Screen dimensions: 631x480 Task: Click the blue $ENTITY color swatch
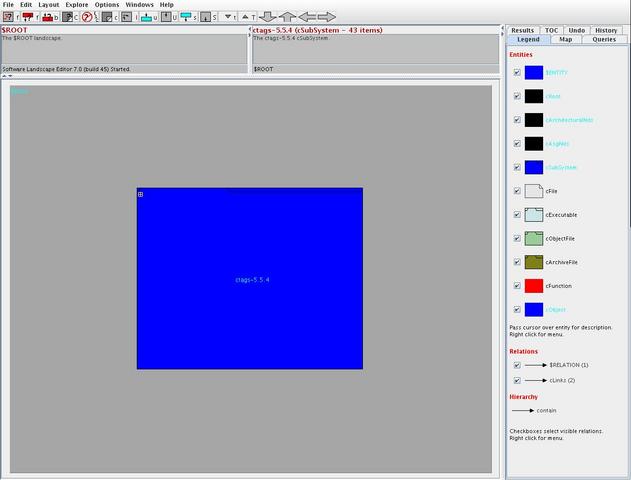click(534, 72)
